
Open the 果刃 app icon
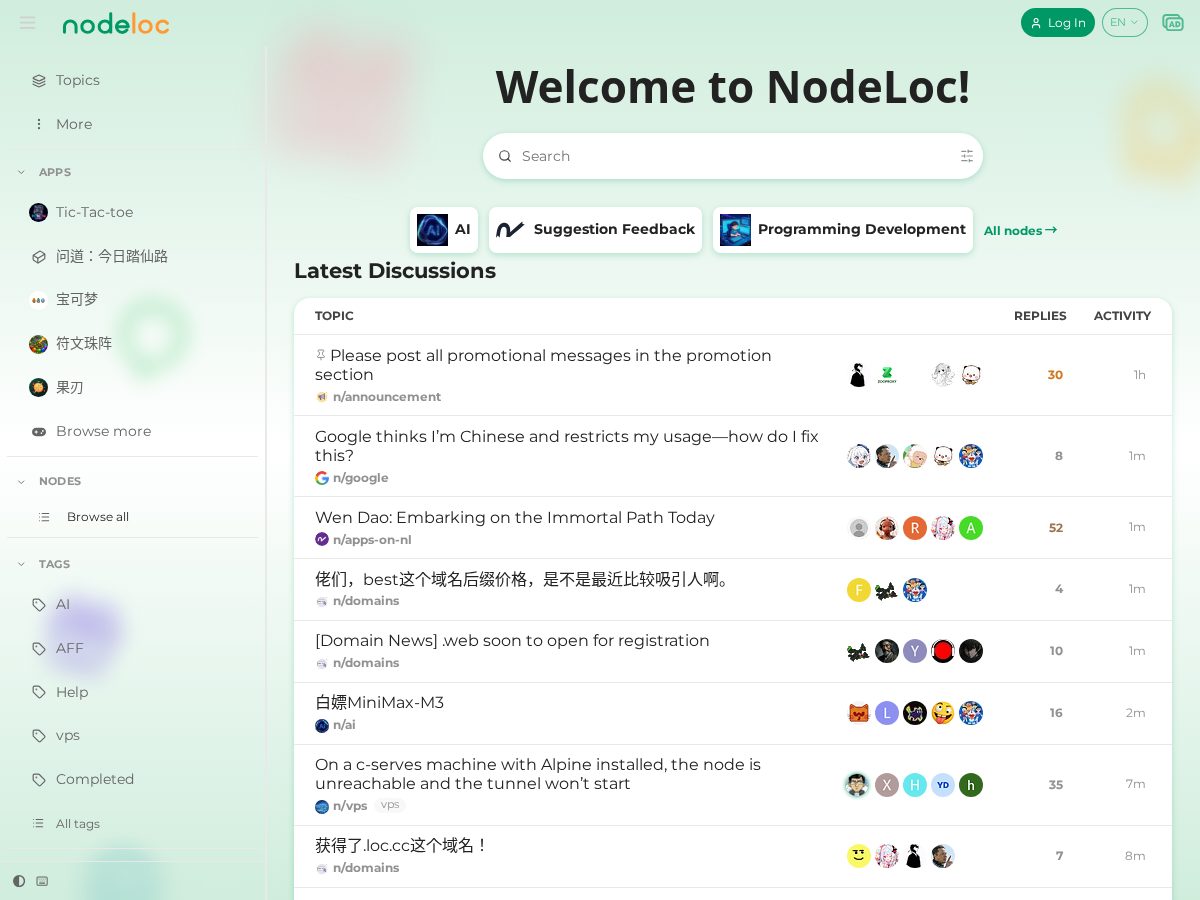click(38, 387)
